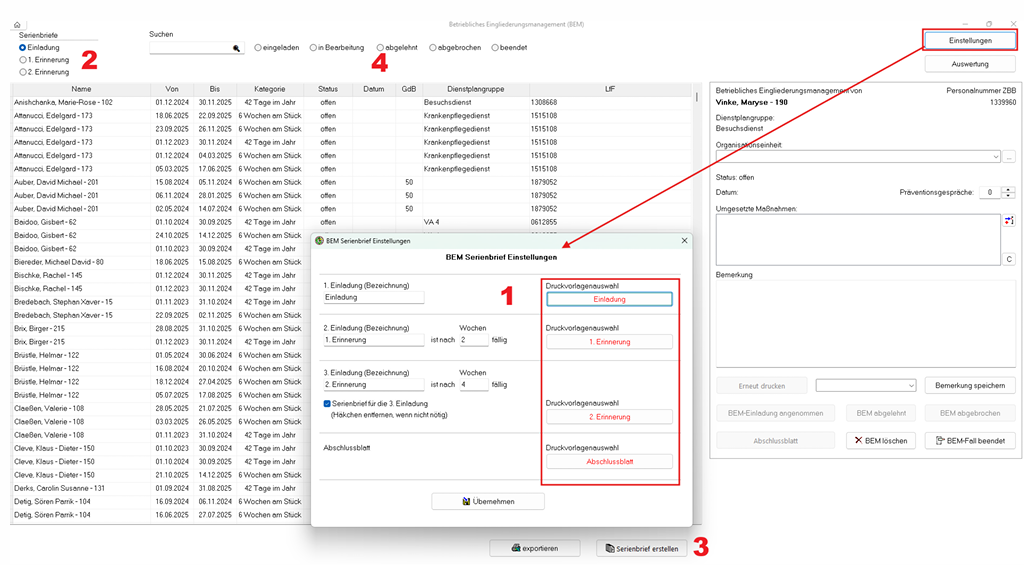Click the 2. Einladung Bezeichnung field
The image size is (1024, 565).
coord(374,340)
